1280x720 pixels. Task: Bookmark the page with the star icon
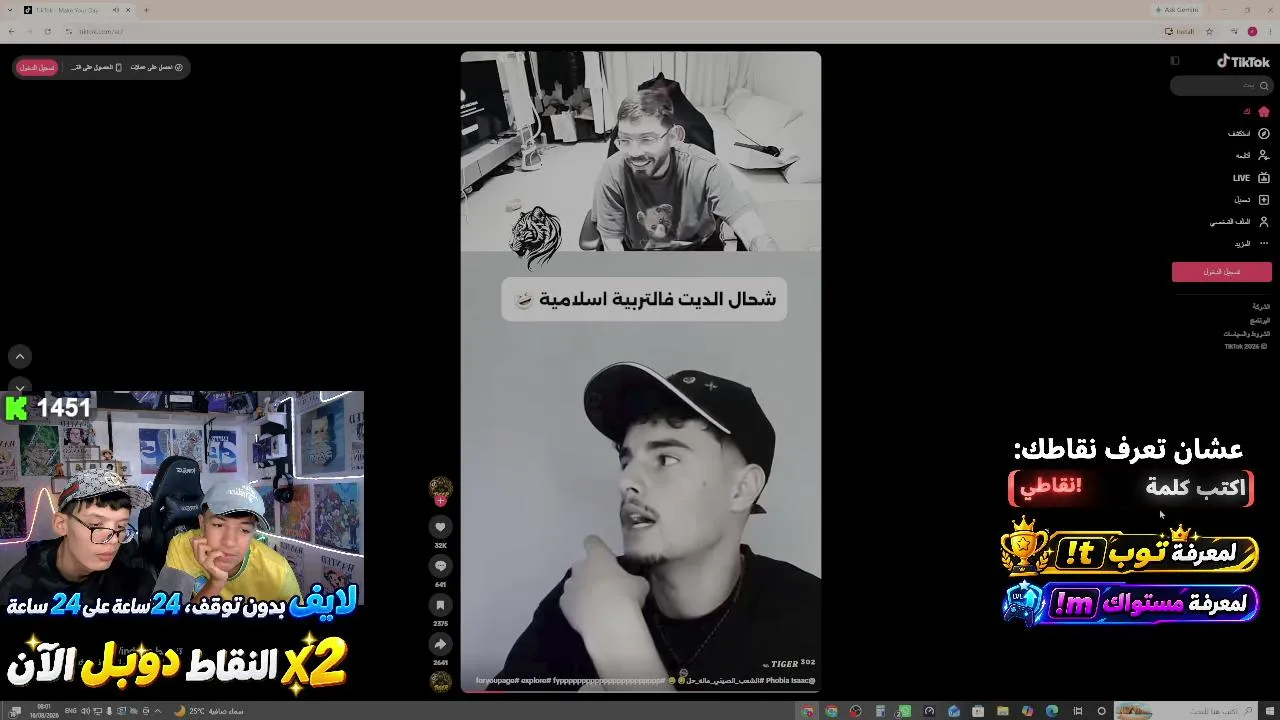point(1209,31)
